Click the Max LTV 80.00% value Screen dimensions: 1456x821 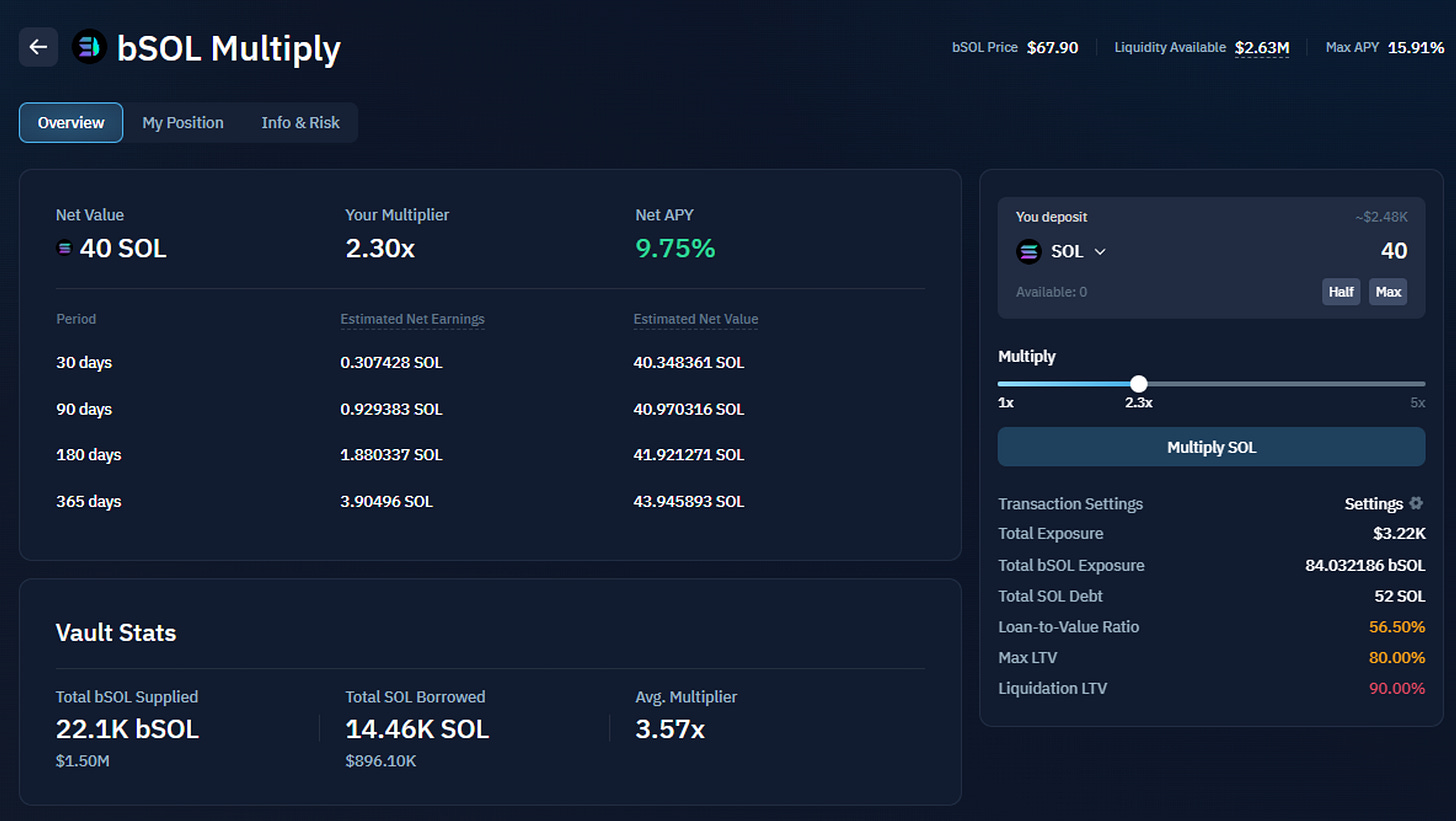(x=1397, y=658)
